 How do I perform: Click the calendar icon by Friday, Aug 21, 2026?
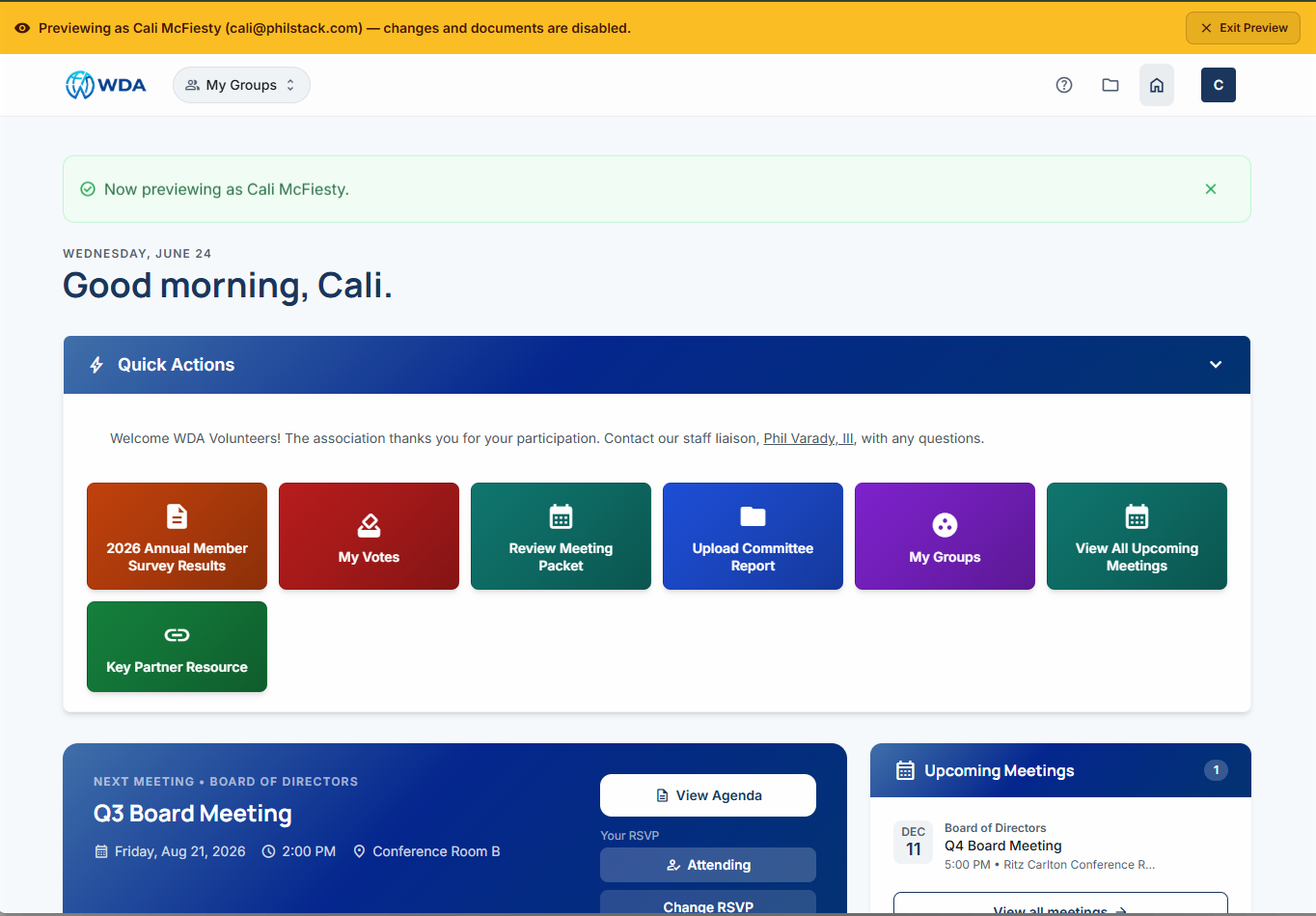(x=101, y=851)
